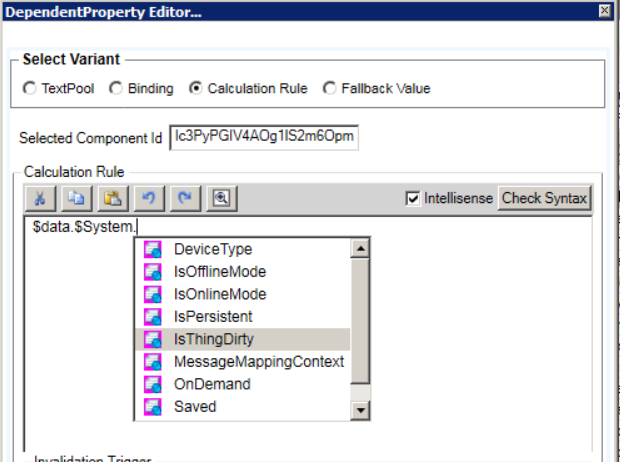
Task: Click the Selected Component Id field
Action: [x=264, y=137]
